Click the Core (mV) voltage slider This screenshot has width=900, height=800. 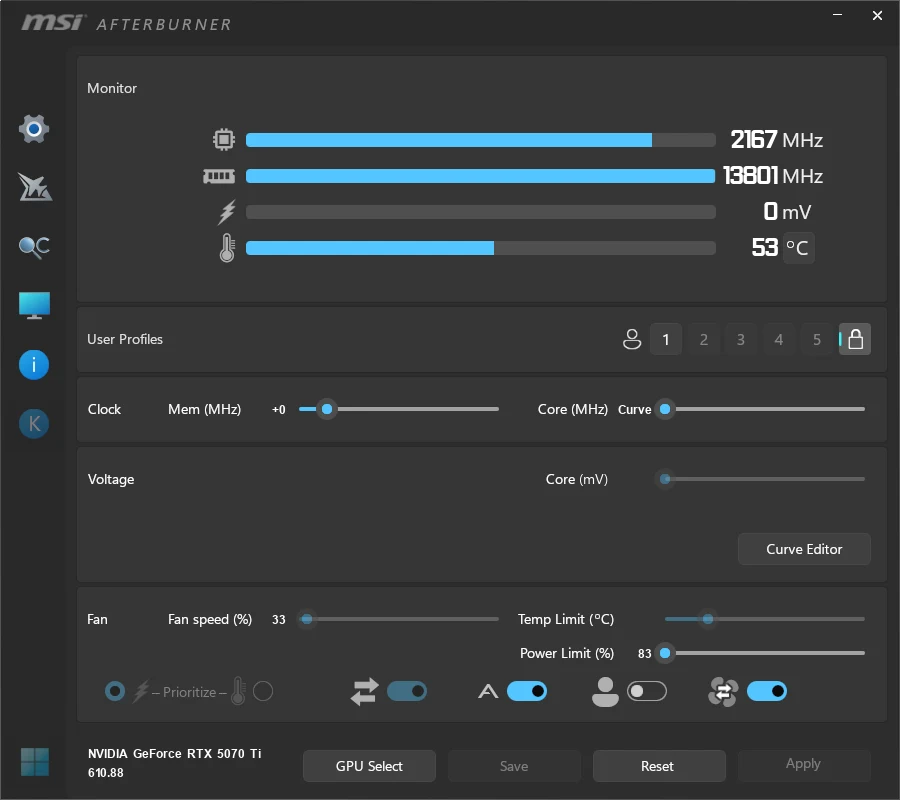(761, 479)
